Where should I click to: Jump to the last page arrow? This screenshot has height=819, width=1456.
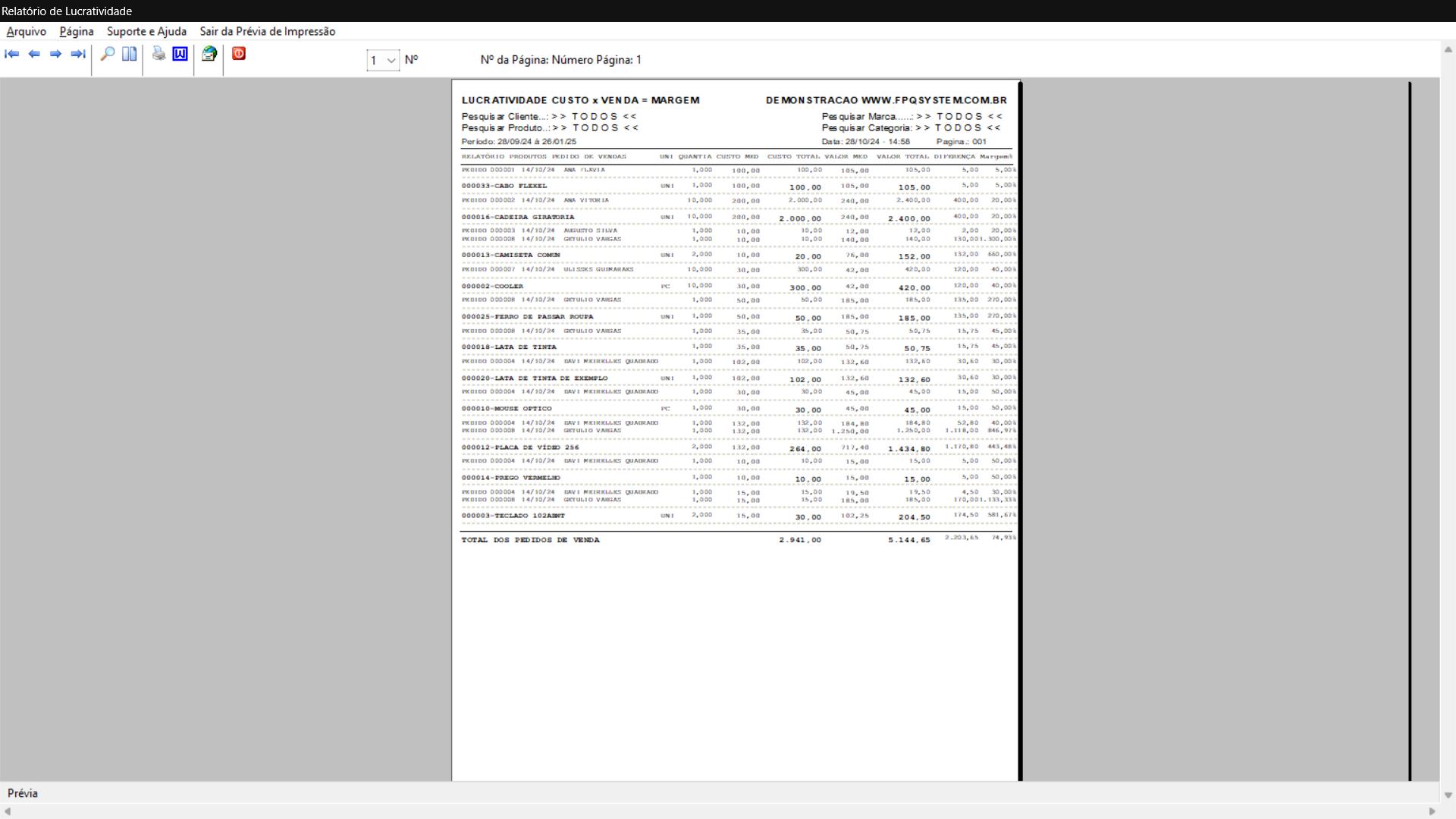77,54
